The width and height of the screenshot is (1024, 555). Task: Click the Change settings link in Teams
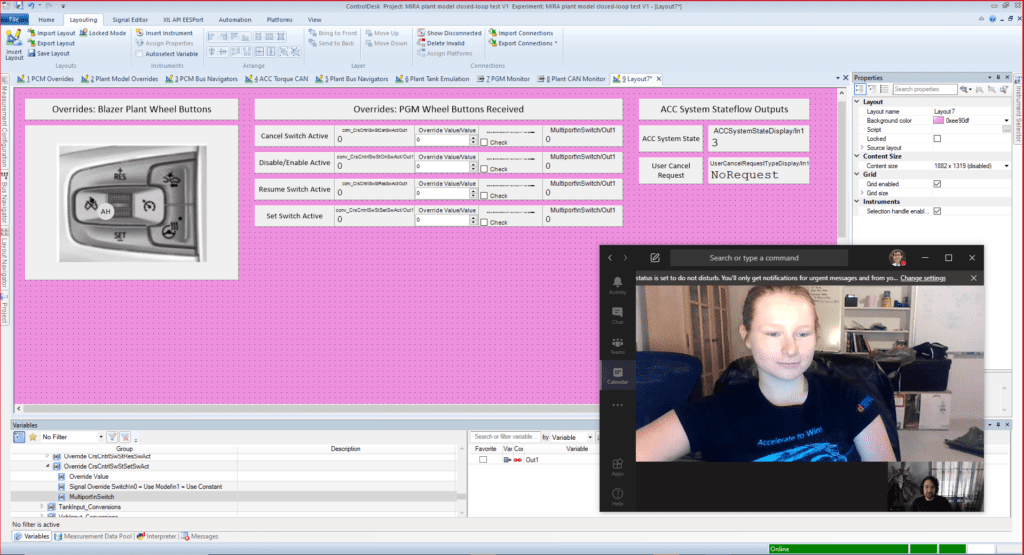(922, 278)
